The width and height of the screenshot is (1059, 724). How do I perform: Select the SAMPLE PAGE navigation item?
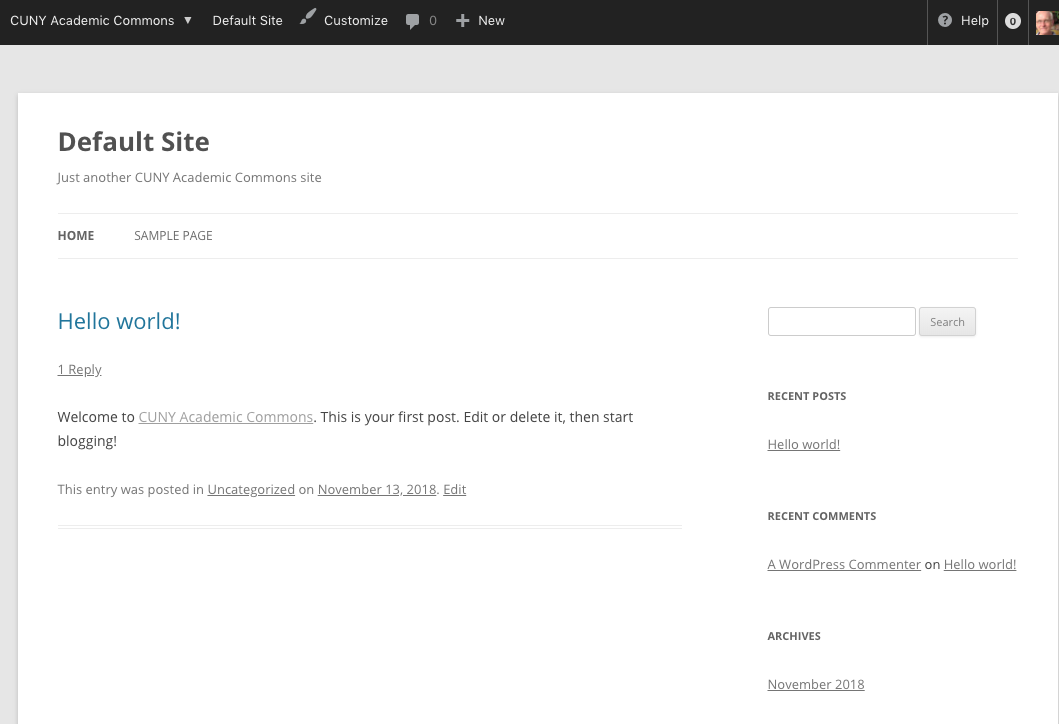click(173, 235)
